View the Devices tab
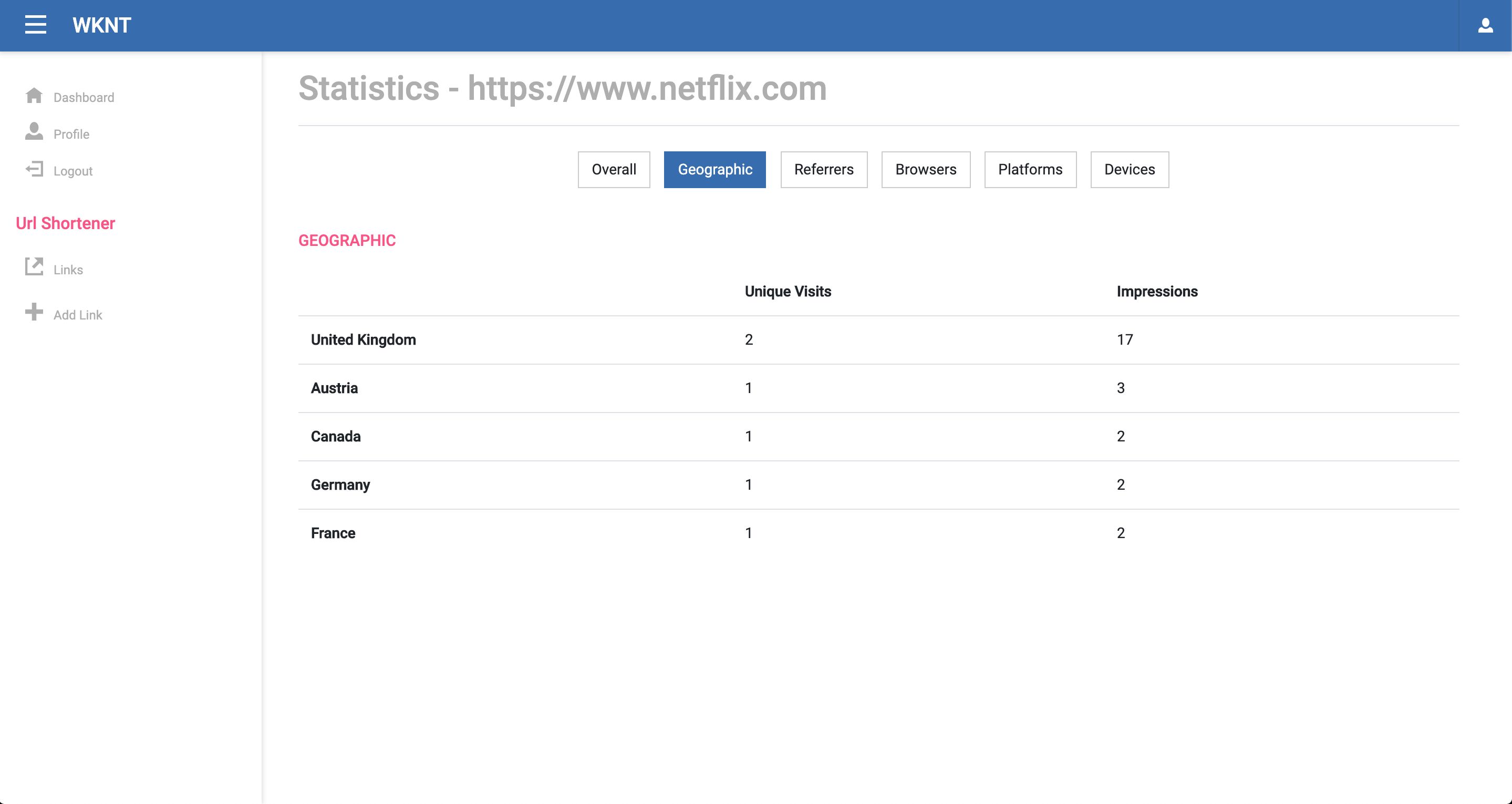Screen dimensions: 1512x804 [1128, 170]
